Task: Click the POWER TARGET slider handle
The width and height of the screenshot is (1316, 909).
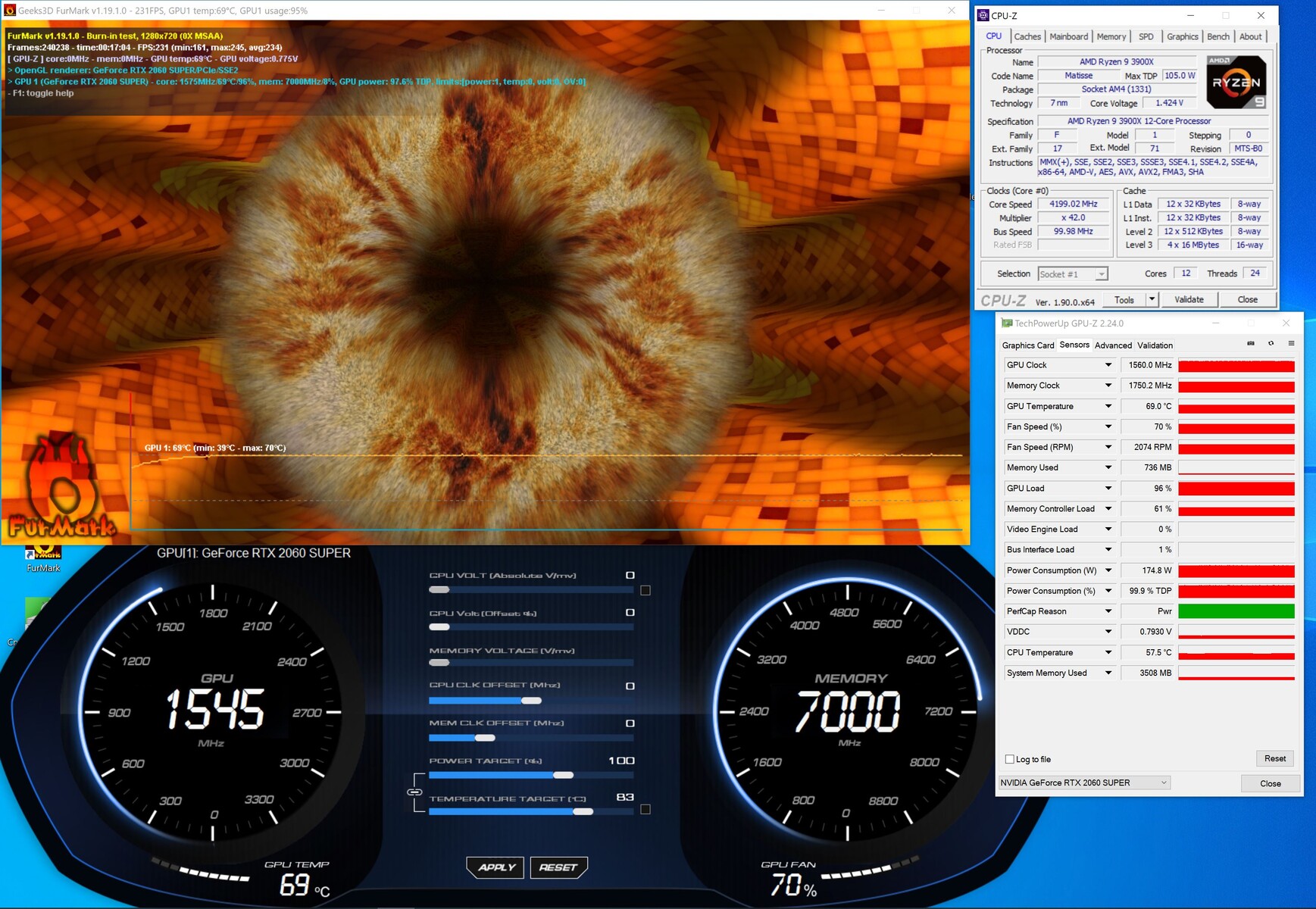Action: 563,775
